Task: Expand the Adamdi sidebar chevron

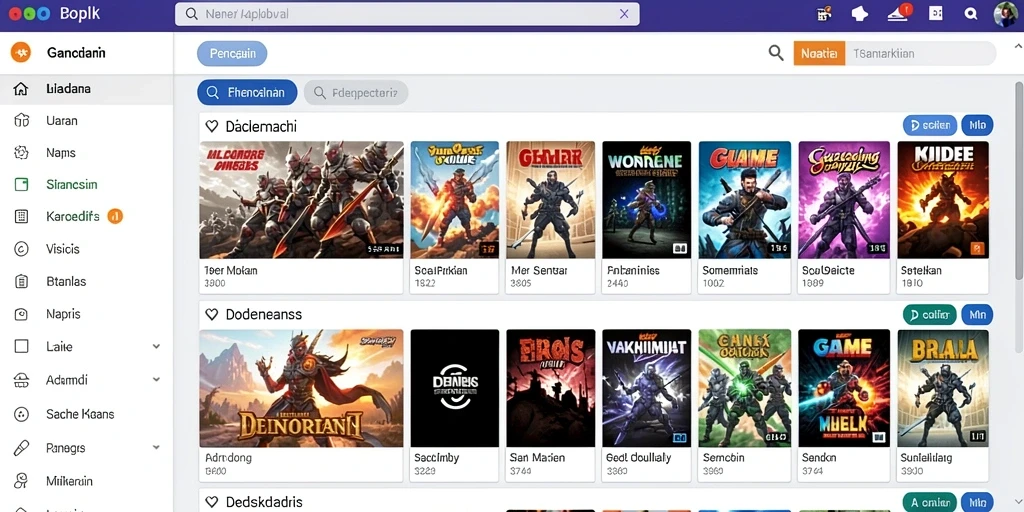Action: (156, 379)
